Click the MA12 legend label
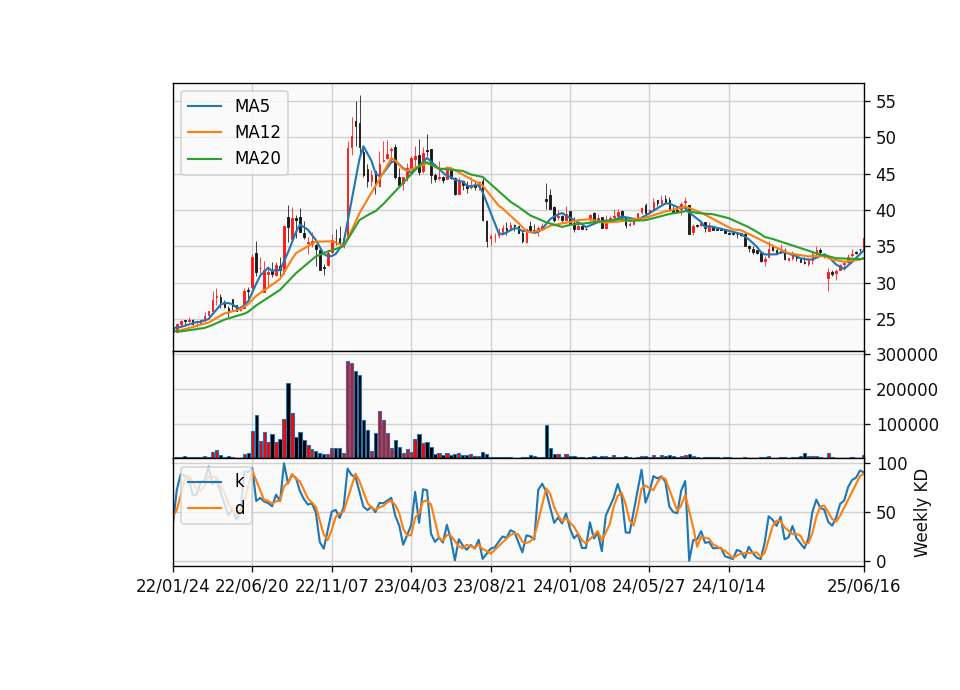 click(257, 132)
